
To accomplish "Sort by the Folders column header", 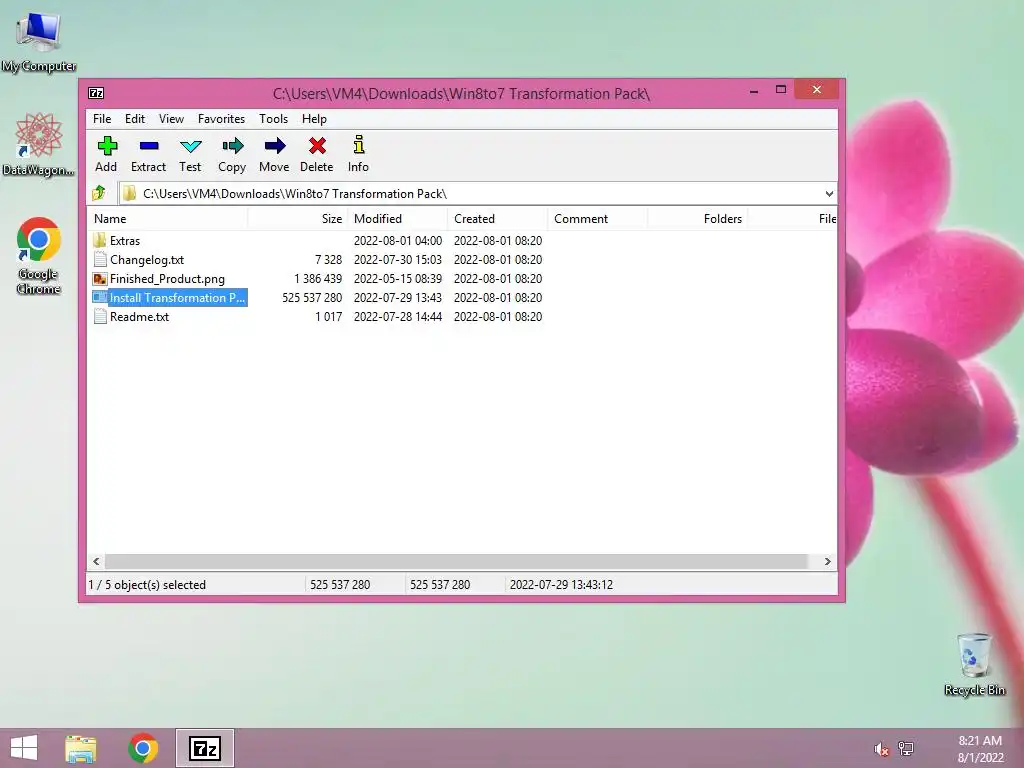I will [x=697, y=219].
